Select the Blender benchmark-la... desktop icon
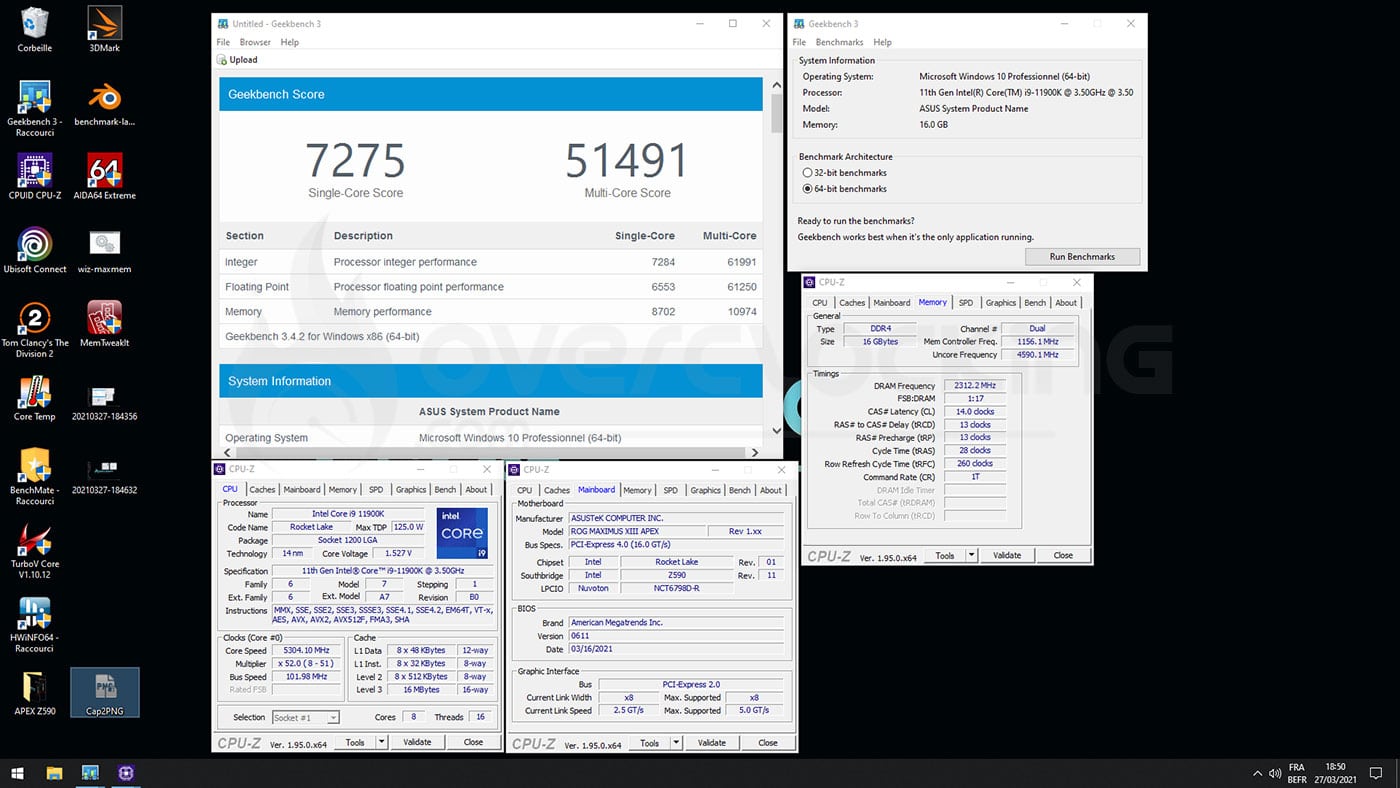The image size is (1400, 788). click(105, 103)
